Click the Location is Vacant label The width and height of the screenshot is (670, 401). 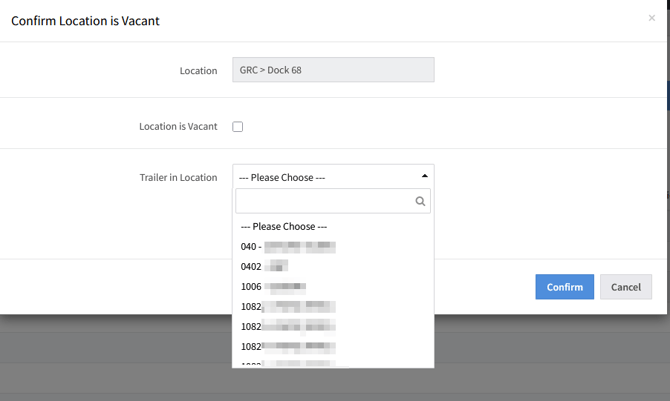coord(177,127)
